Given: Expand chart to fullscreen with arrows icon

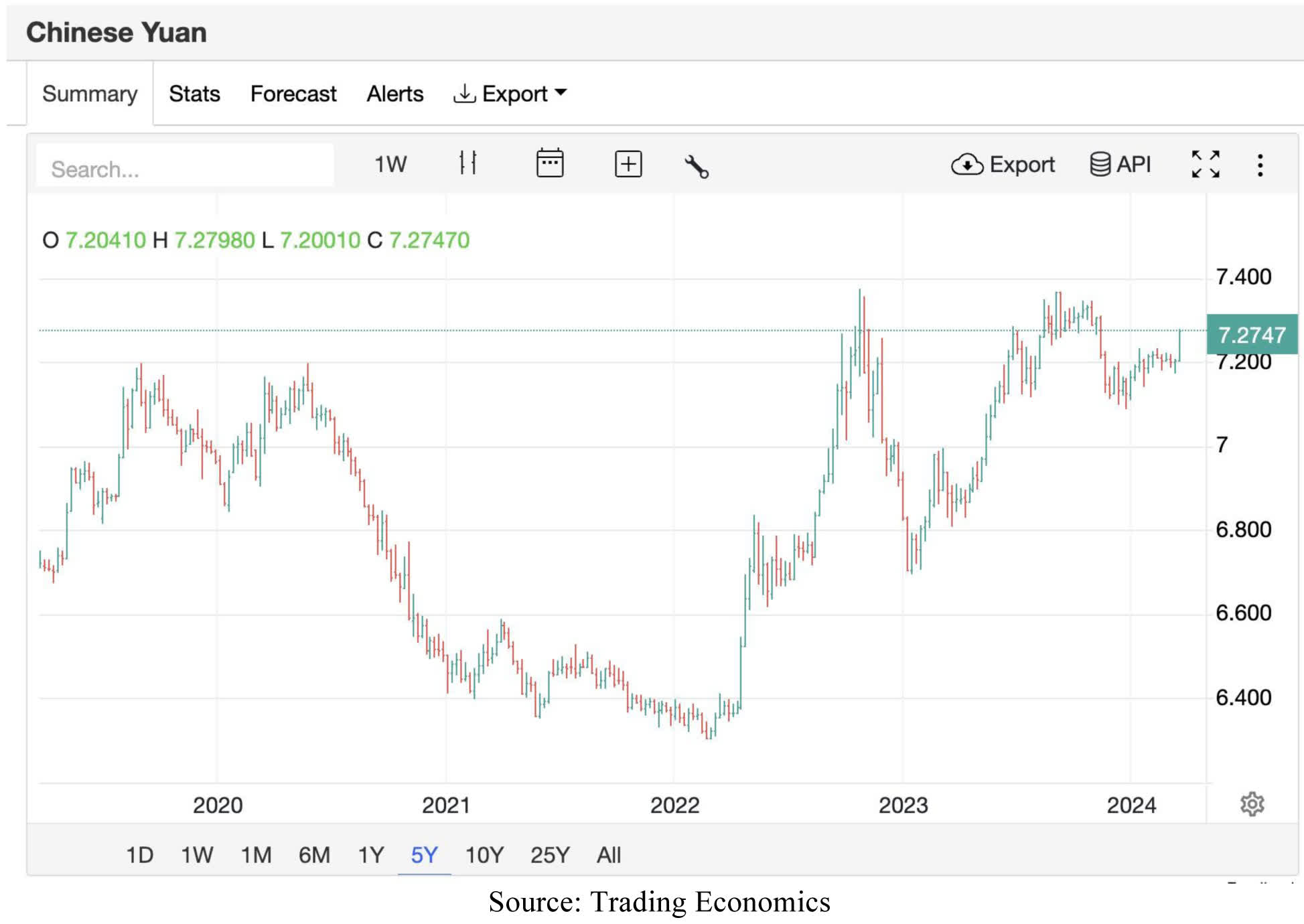Looking at the screenshot, I should (1206, 165).
